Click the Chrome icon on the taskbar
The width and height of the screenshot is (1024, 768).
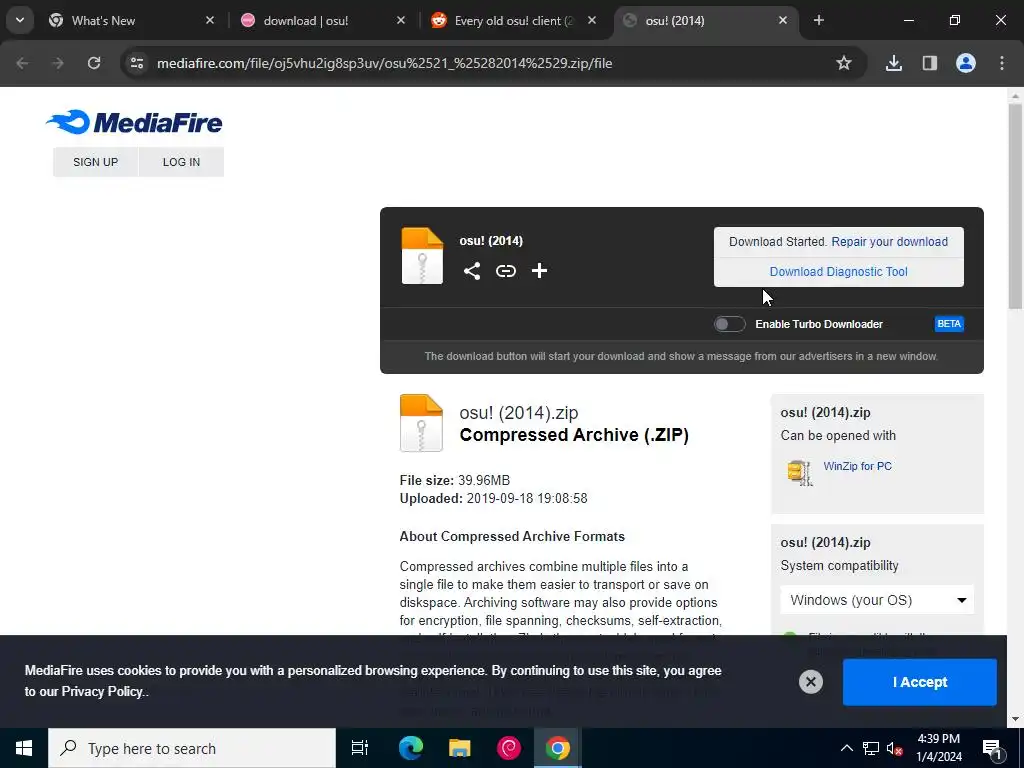(x=557, y=748)
